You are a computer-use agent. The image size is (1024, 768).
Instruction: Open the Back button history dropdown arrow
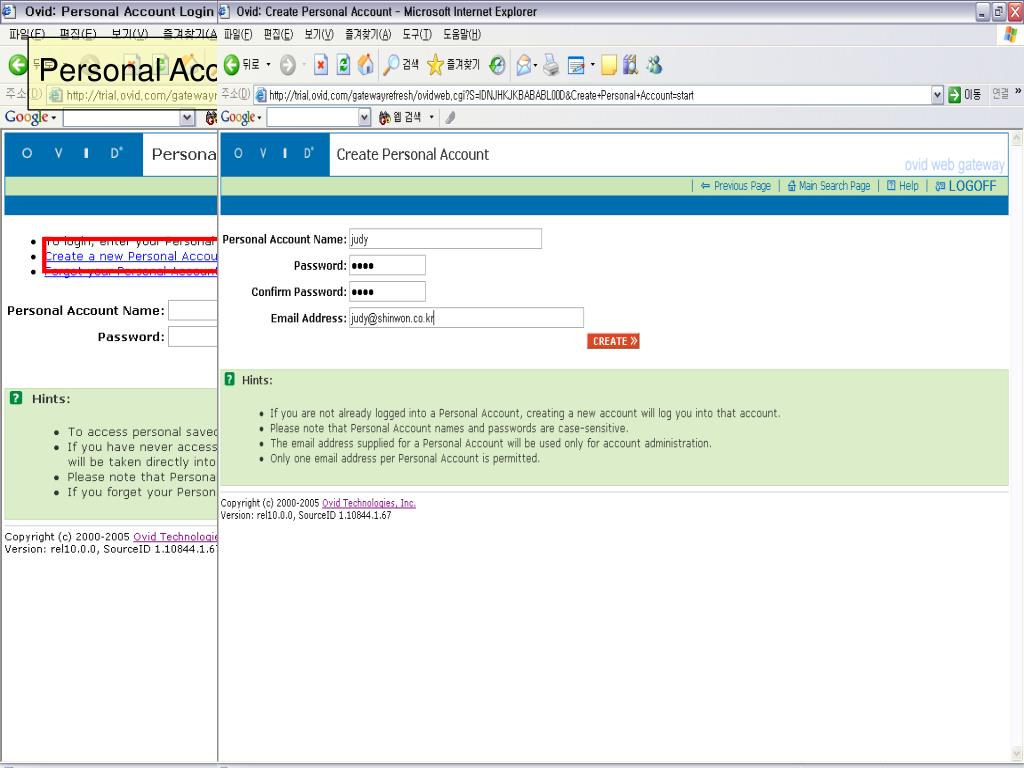point(269,65)
